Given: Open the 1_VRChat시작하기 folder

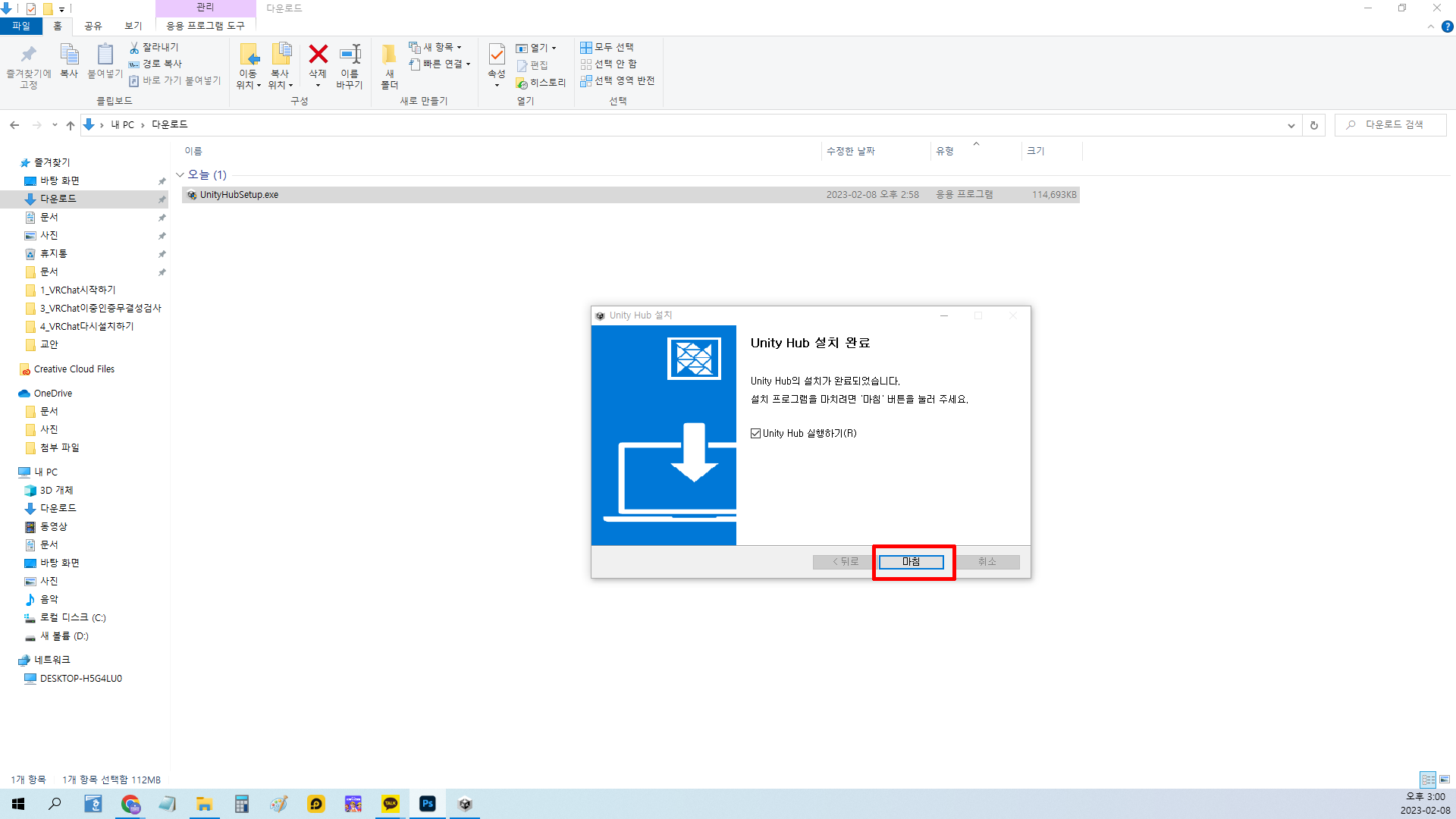Looking at the screenshot, I should point(77,290).
